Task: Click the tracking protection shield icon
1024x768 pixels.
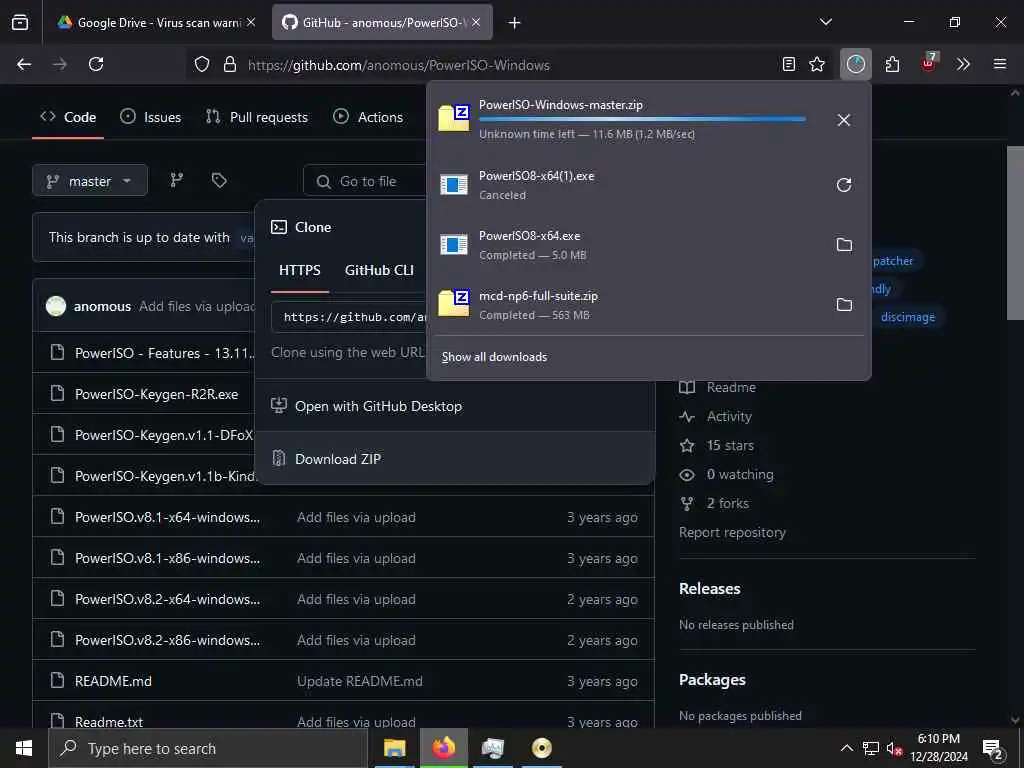Action: (202, 65)
